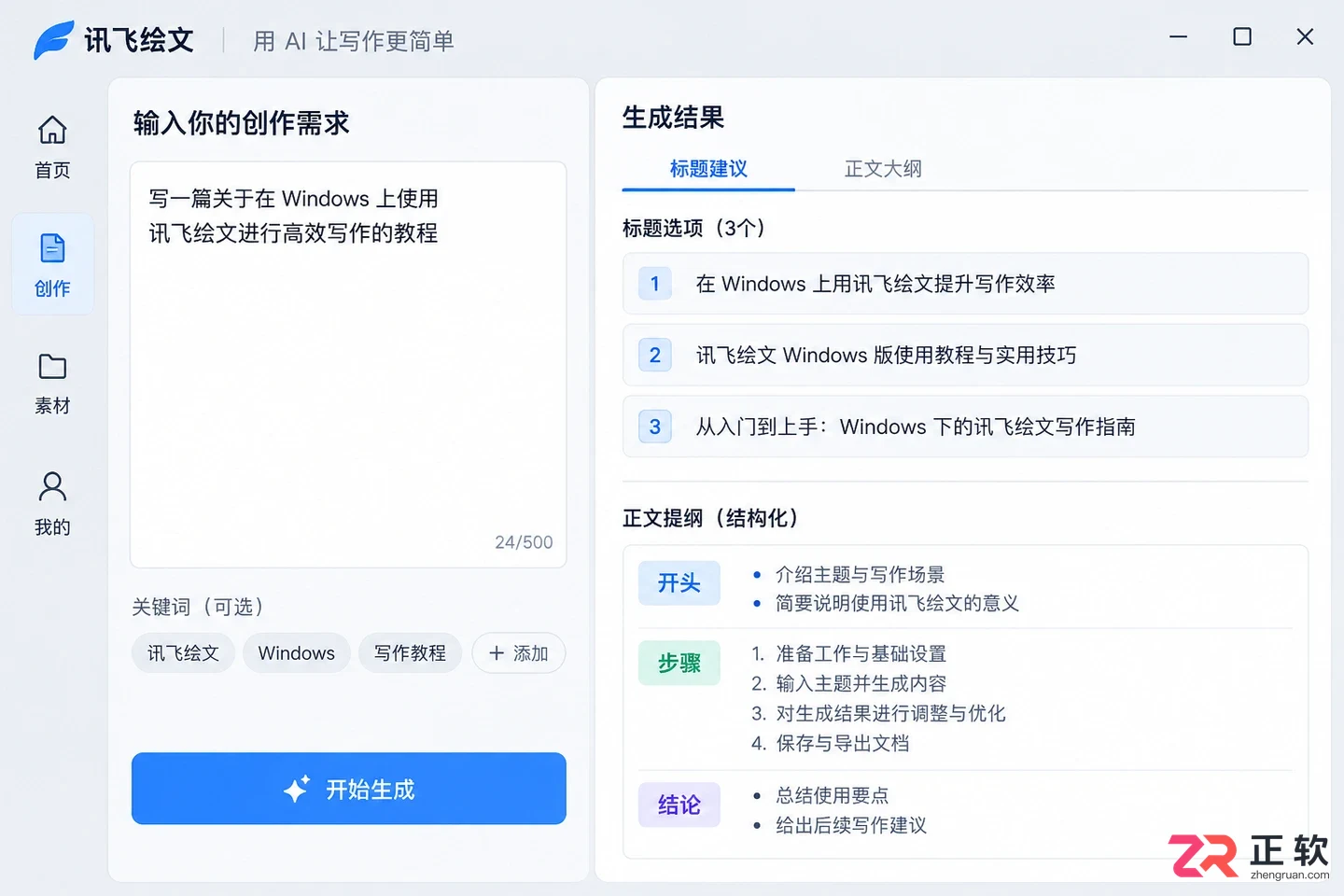Close the 讯飞绘文 window

pyautogui.click(x=1305, y=36)
